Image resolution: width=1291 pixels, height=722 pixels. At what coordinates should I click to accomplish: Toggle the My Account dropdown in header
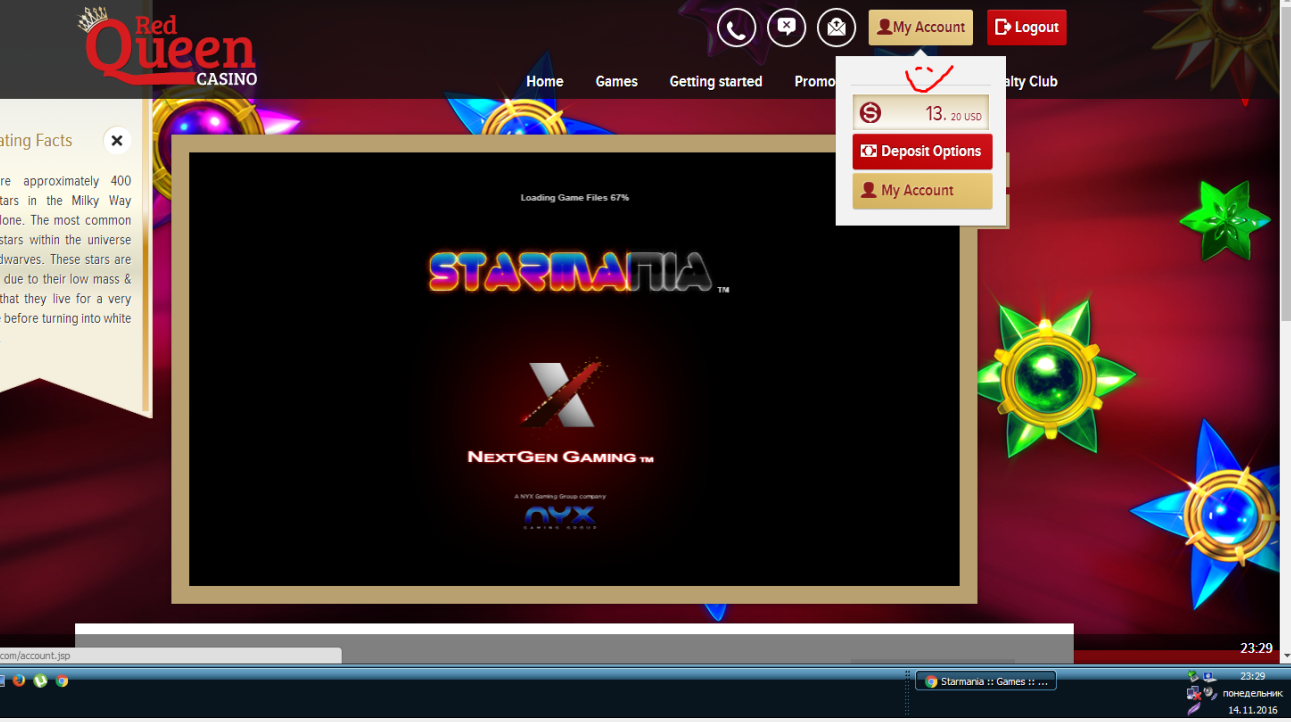pos(920,28)
